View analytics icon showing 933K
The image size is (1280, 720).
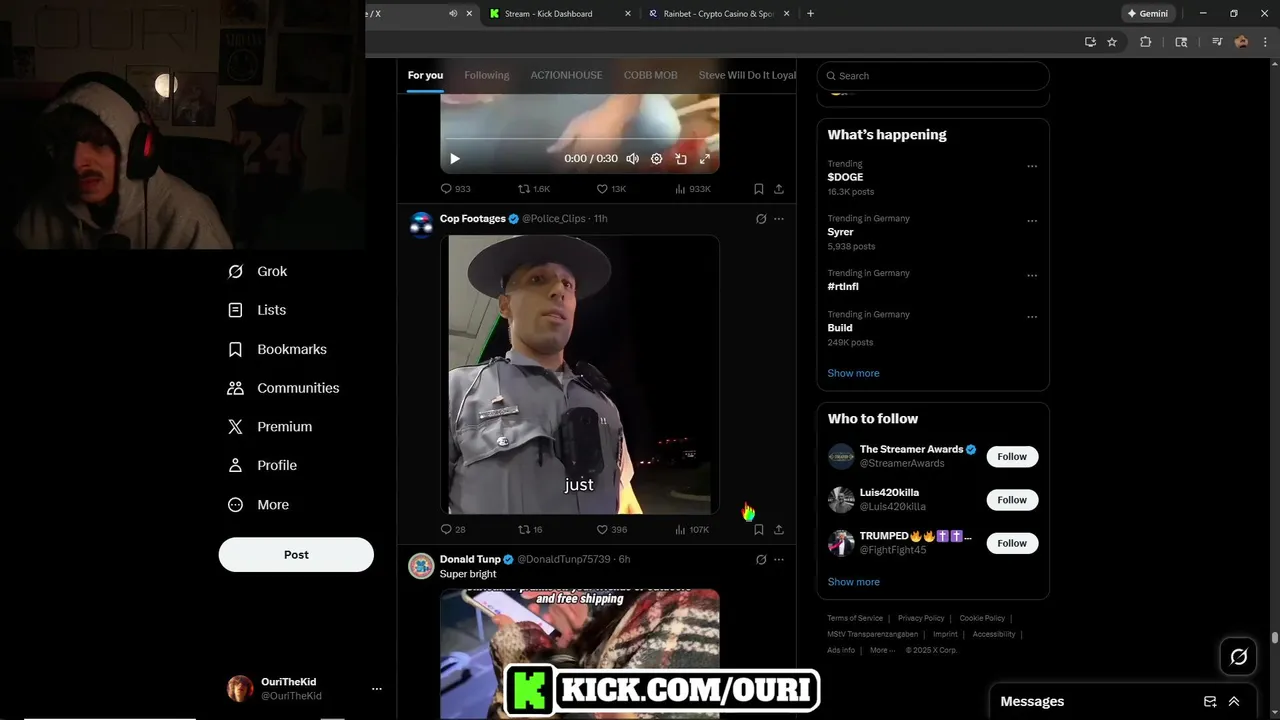tap(680, 189)
